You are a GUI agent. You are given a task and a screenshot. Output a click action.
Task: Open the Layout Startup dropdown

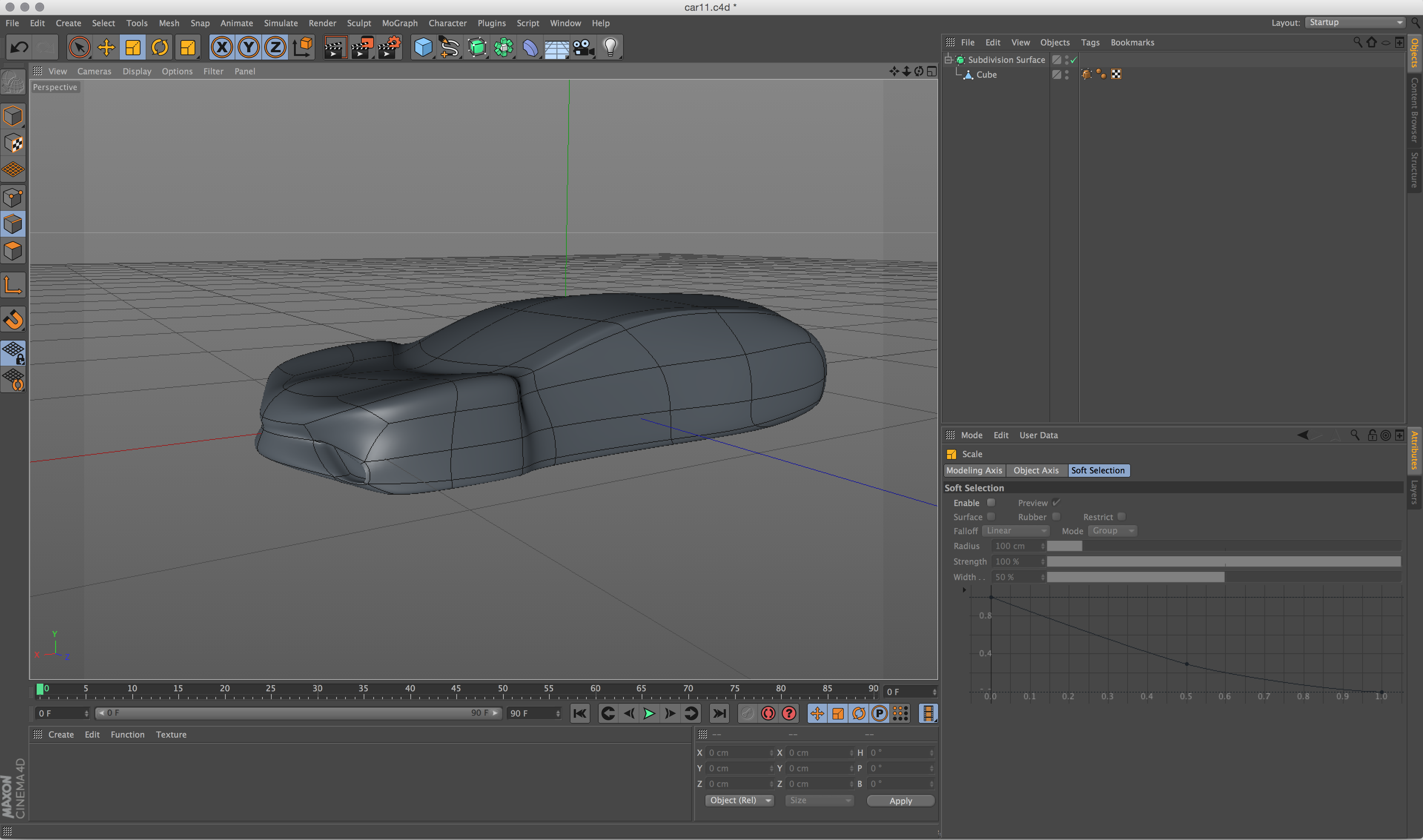1356,23
